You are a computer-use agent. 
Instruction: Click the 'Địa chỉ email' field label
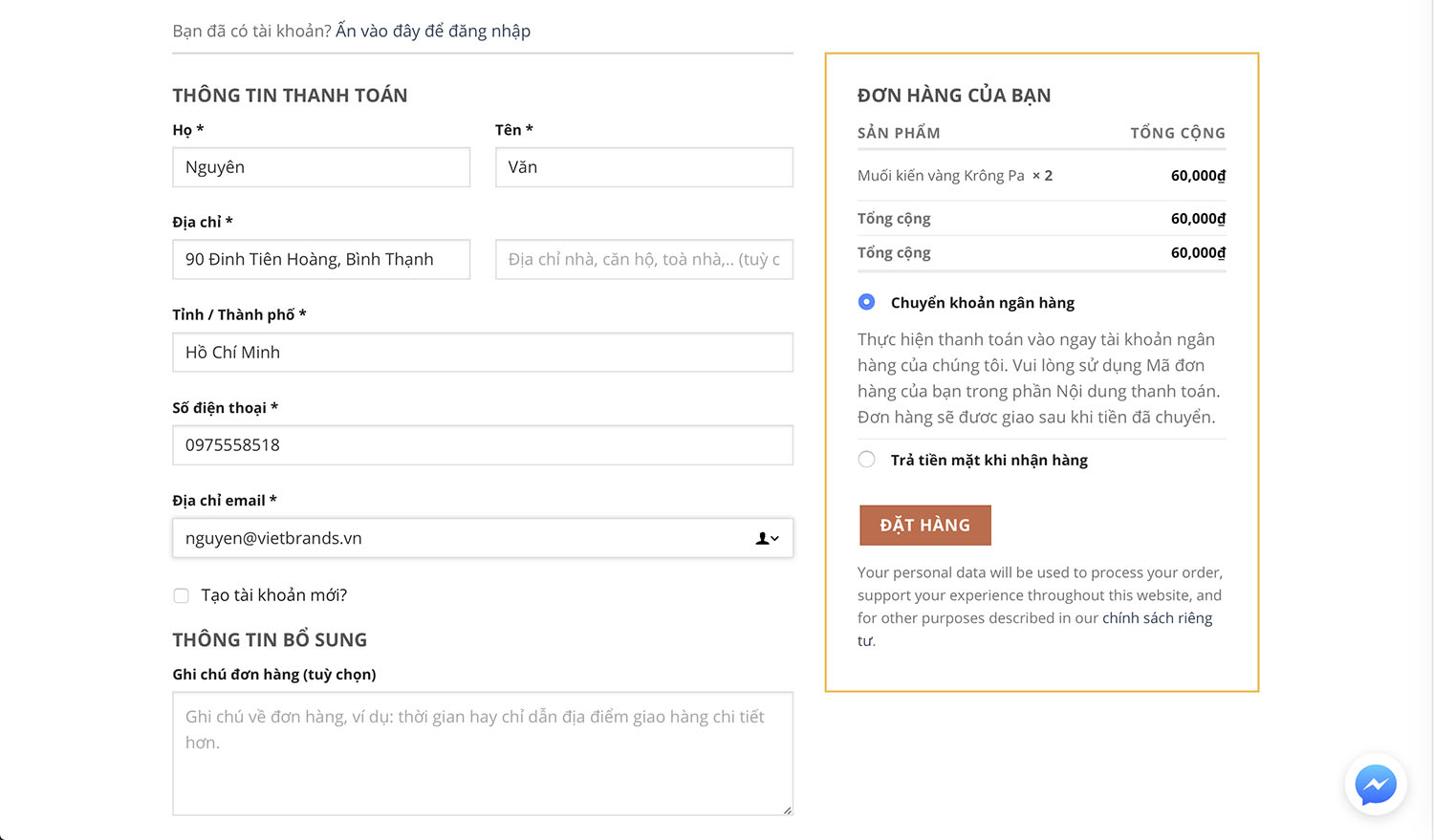(x=219, y=501)
